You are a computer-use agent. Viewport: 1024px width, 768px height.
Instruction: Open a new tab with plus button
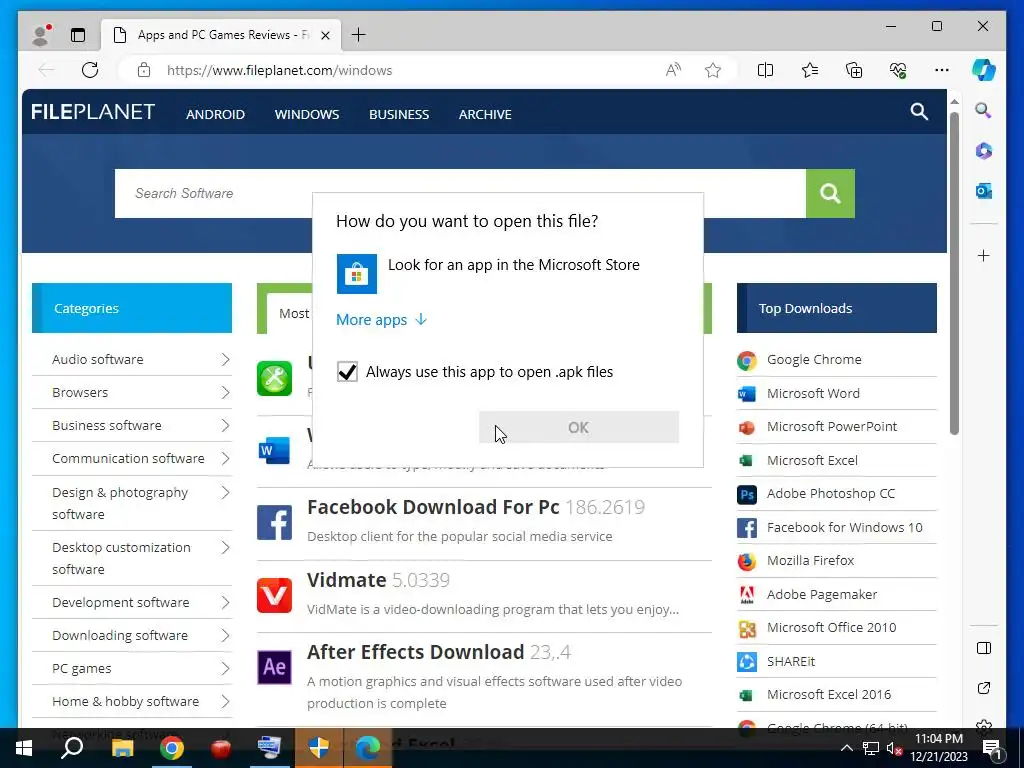click(x=359, y=35)
